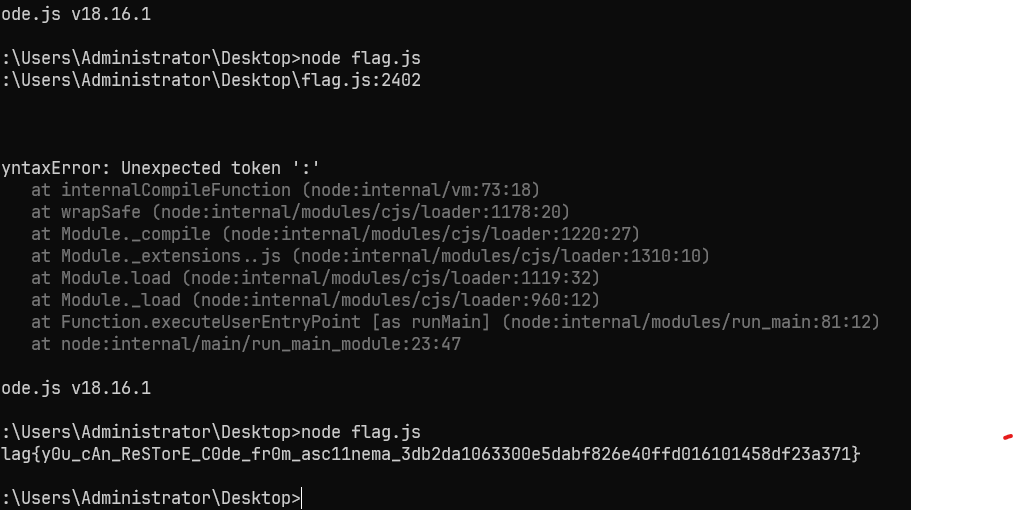Click the Function.executeUserEntryPoint trace line
Screen dimensions: 1013x510
pos(455,322)
